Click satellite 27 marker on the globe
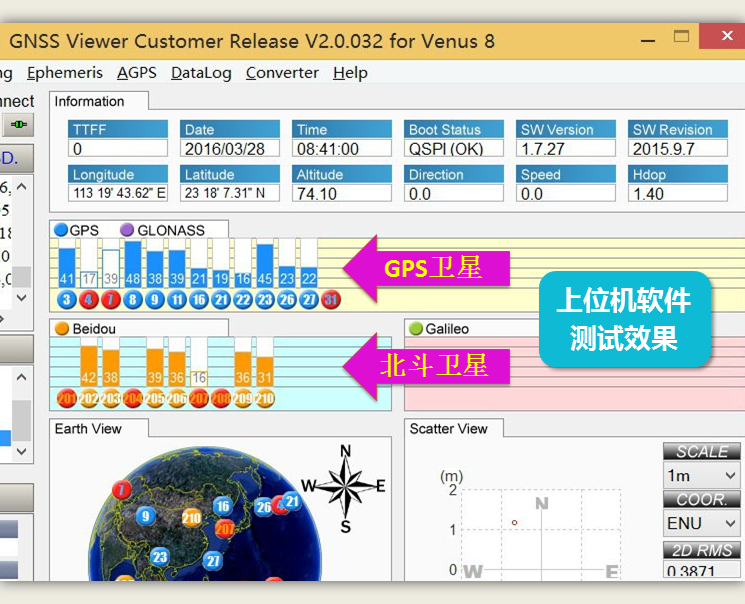745x604 pixels. pyautogui.click(x=212, y=561)
